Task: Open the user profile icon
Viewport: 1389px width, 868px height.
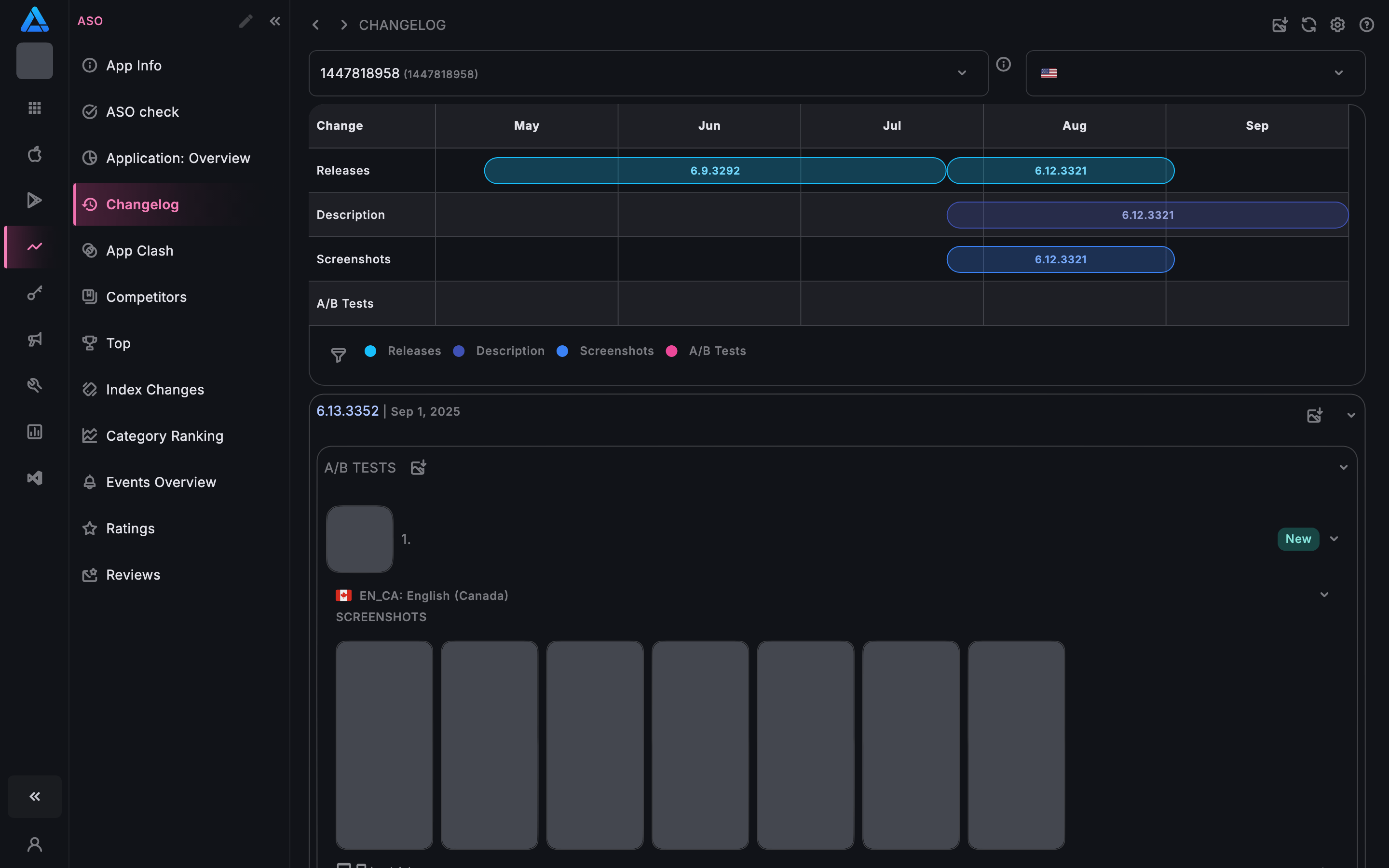Action: point(34,844)
